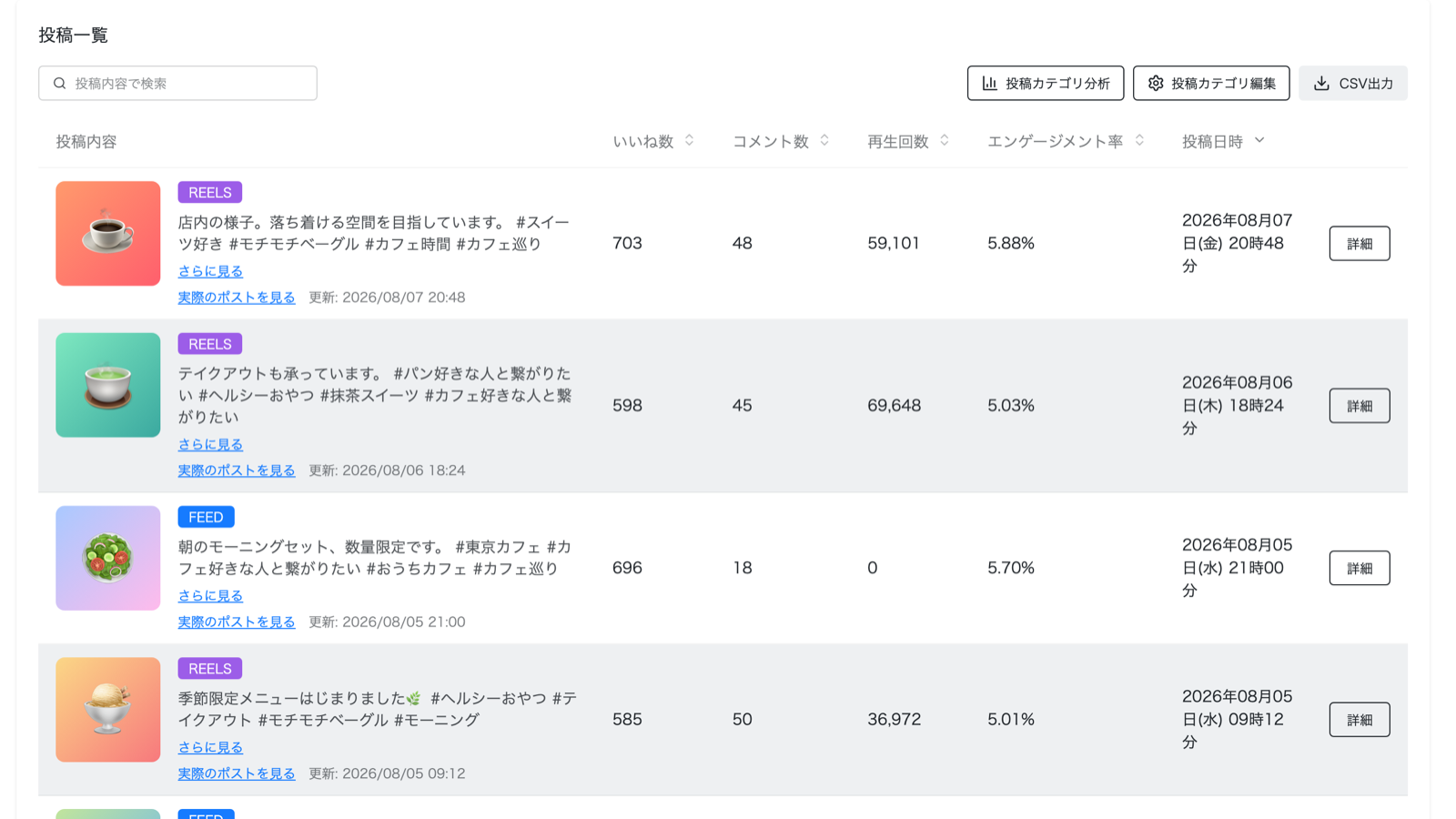
Task: Click the date 2026年08月05日(水) 21時00分
Action: (x=1238, y=568)
